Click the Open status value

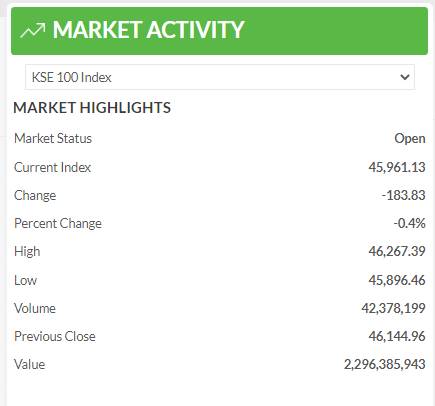coord(410,139)
